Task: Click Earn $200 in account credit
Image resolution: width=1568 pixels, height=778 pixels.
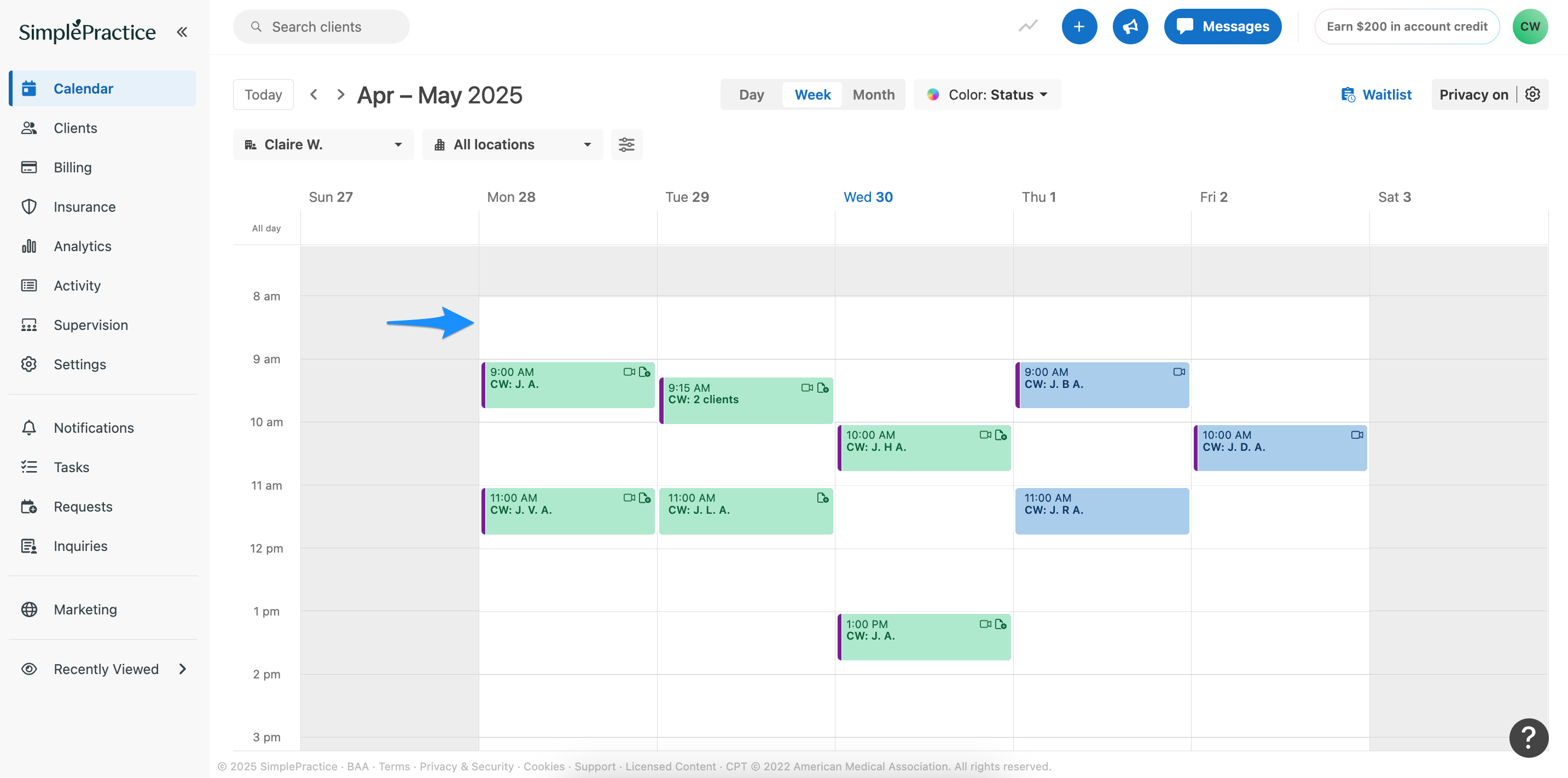Action: pyautogui.click(x=1407, y=26)
